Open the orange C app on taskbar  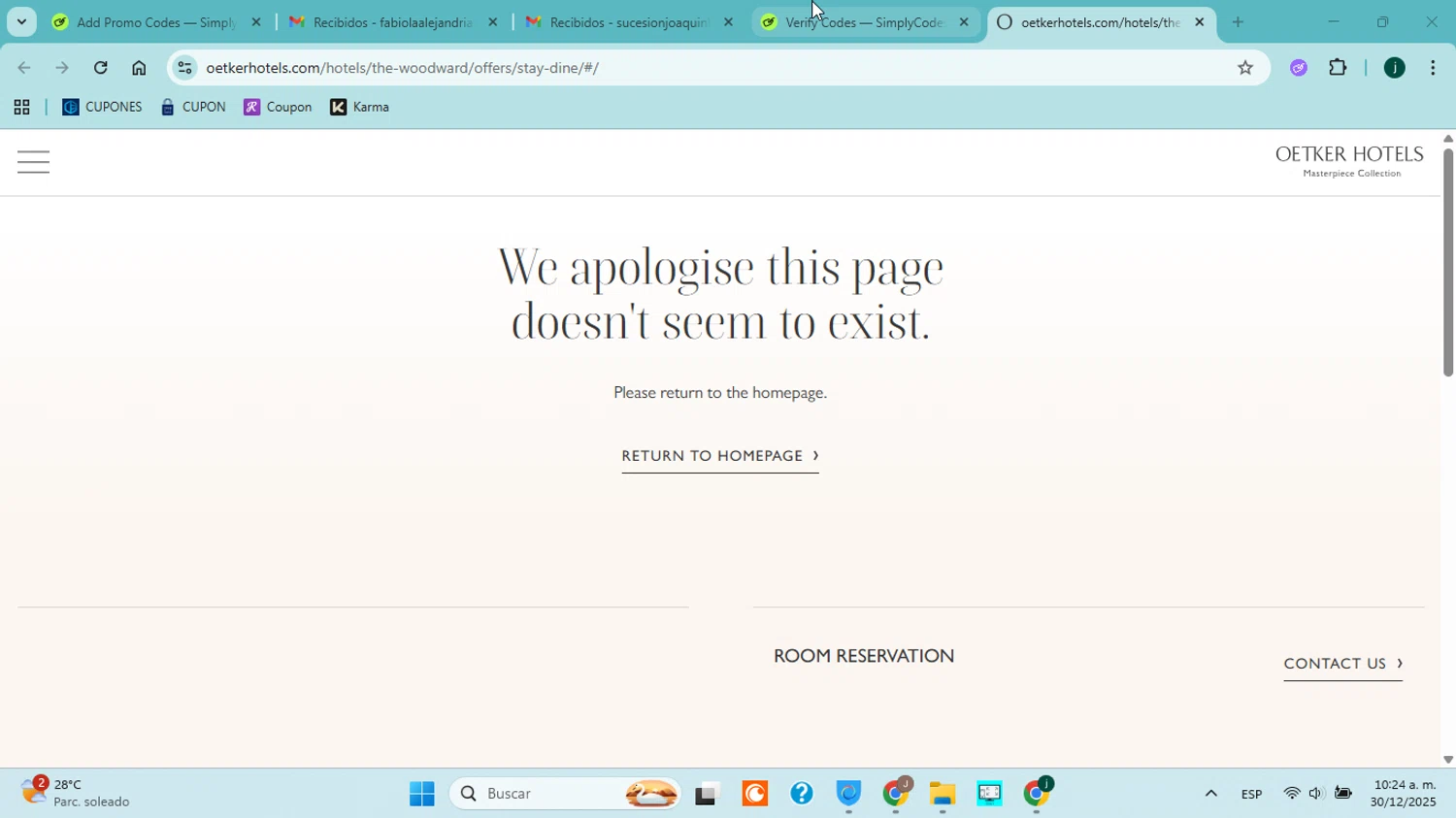click(x=754, y=794)
